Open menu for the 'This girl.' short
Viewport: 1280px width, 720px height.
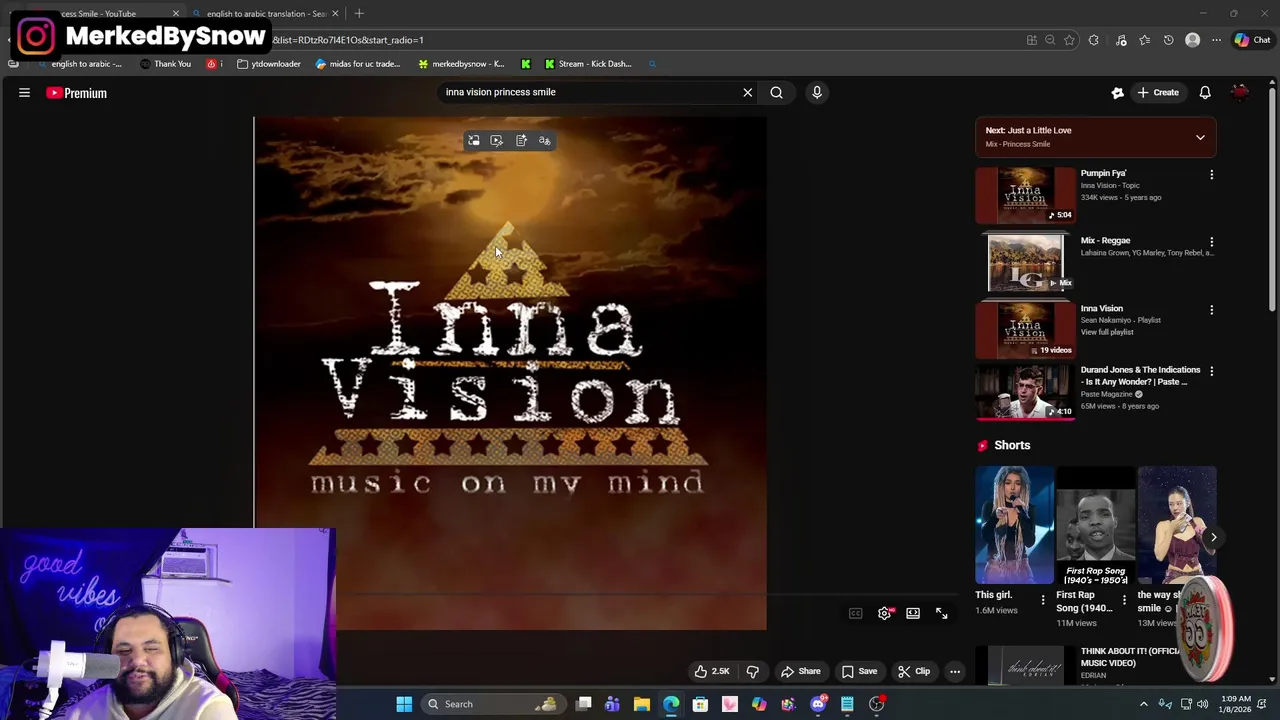[1043, 600]
